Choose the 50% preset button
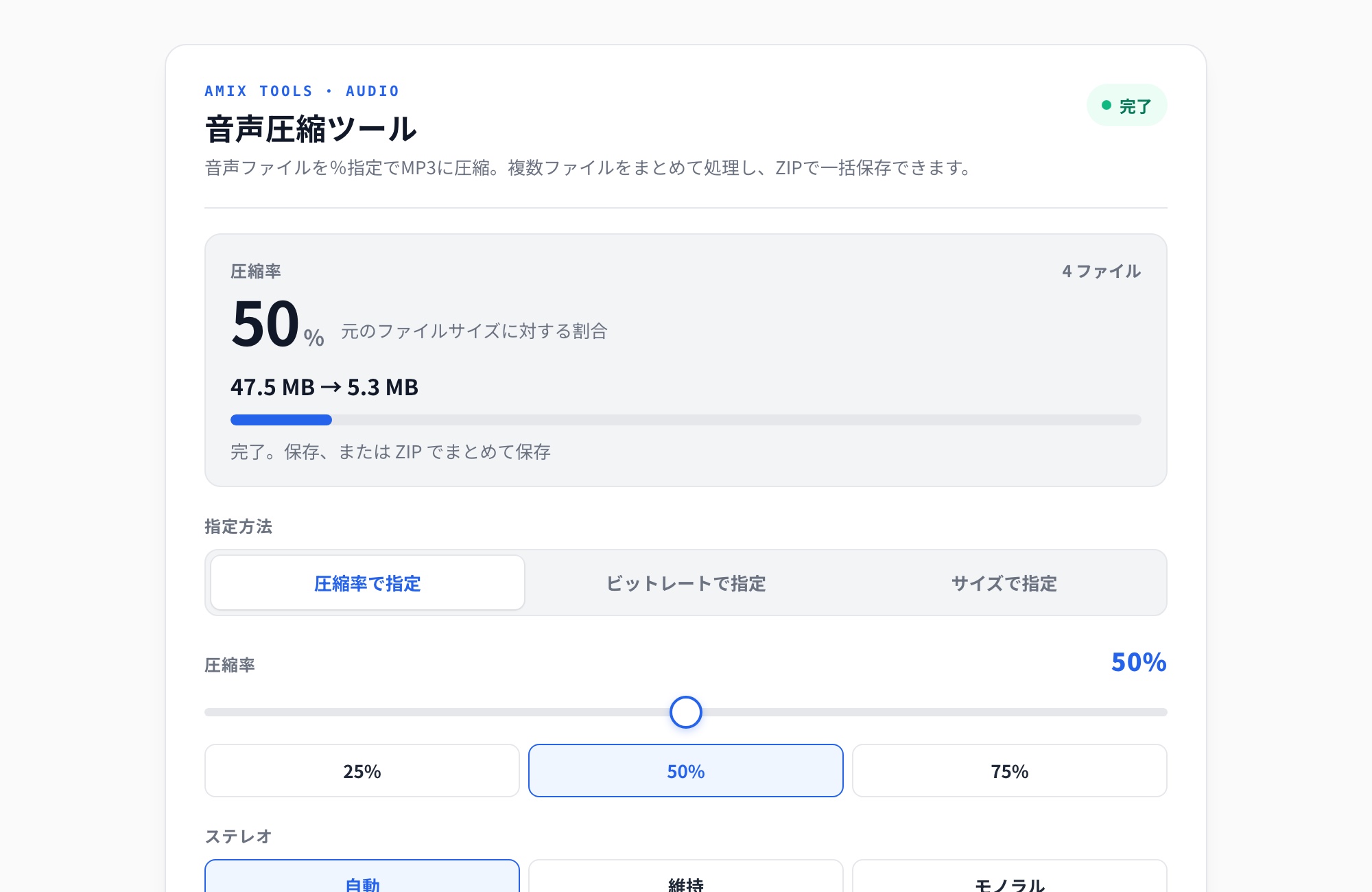Image resolution: width=1372 pixels, height=892 pixels. tap(686, 771)
